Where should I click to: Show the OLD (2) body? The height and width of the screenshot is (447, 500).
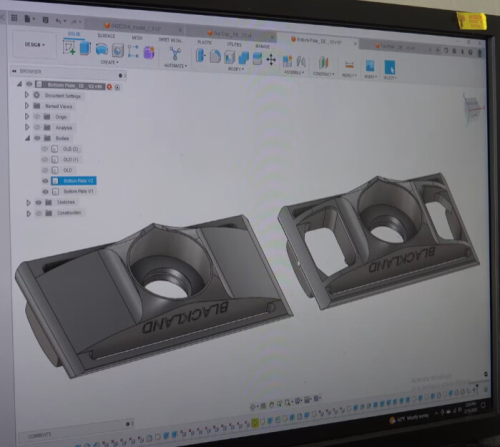tap(45, 149)
